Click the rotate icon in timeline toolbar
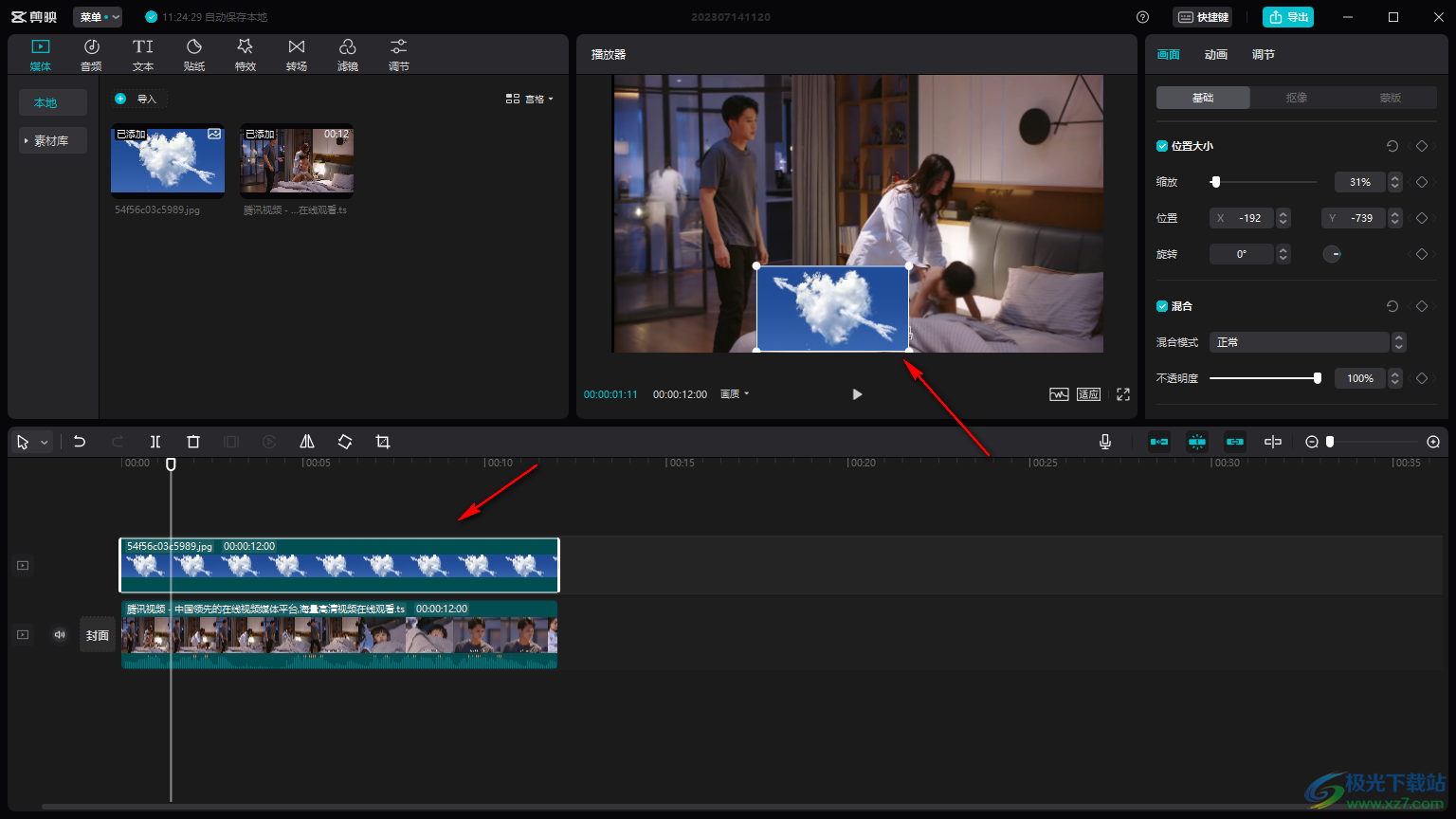Screen dimensions: 1456x819 345,442
